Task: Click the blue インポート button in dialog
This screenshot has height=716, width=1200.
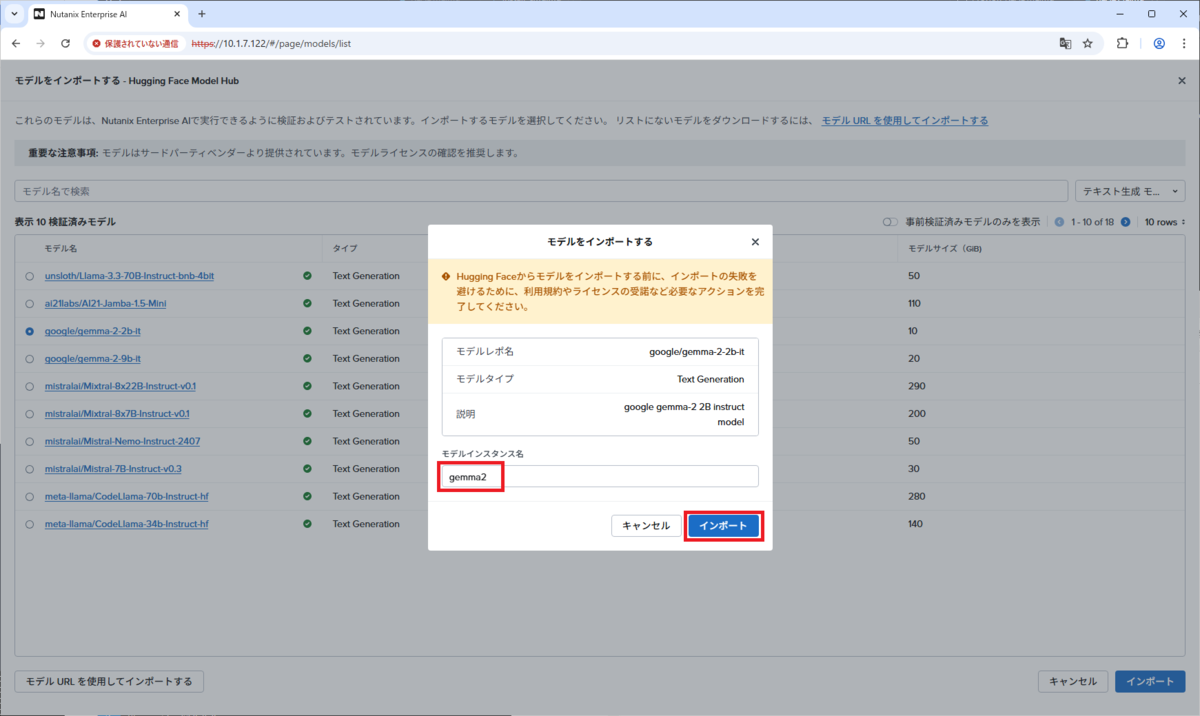Action: pos(724,526)
